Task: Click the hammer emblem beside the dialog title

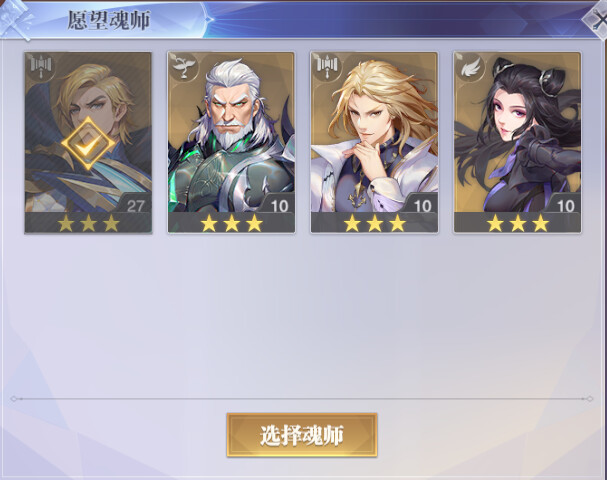Action: coord(16,20)
